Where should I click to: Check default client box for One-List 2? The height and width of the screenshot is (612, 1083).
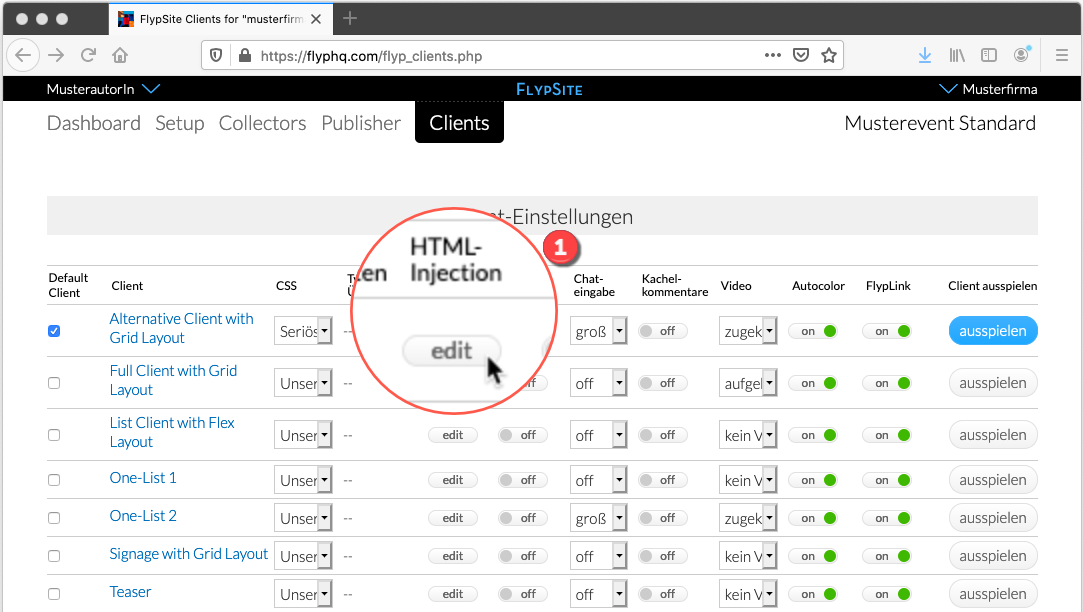pyautogui.click(x=54, y=518)
